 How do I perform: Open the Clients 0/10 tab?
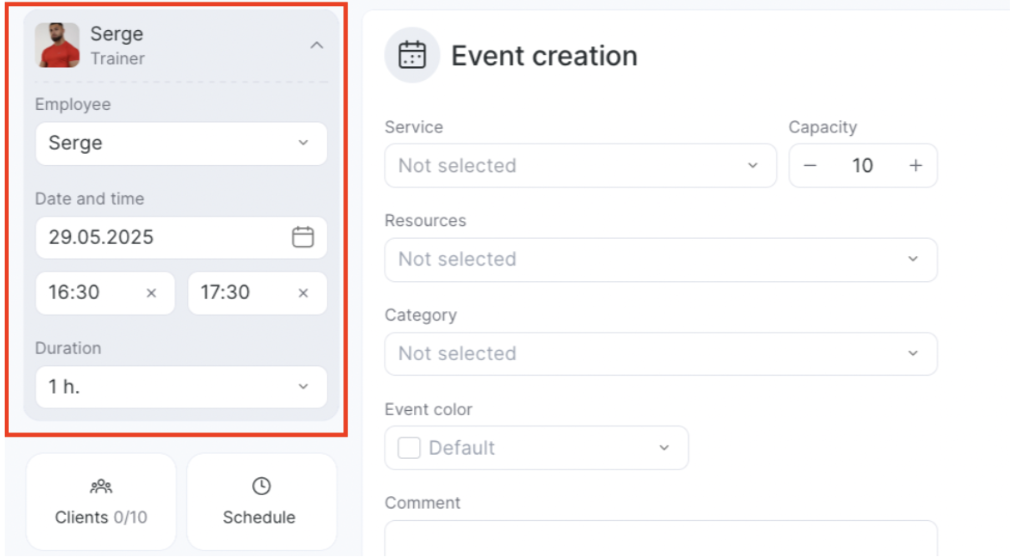tap(101, 502)
